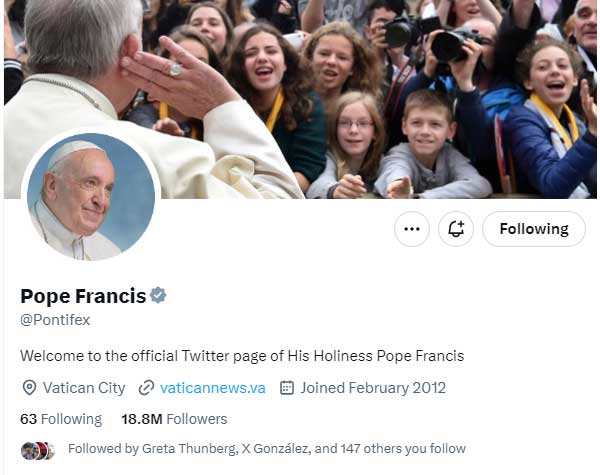Image resolution: width=600 pixels, height=475 pixels.
Task: Open the 18.8M Followers list
Action: (174, 419)
